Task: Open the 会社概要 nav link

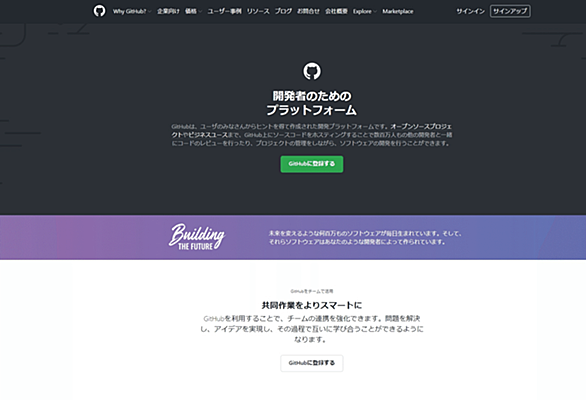Action: pyautogui.click(x=336, y=11)
